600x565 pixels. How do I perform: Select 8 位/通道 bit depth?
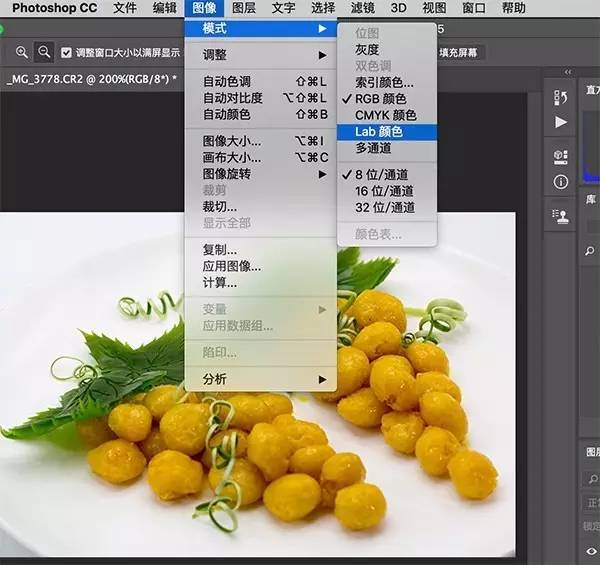coord(387,175)
